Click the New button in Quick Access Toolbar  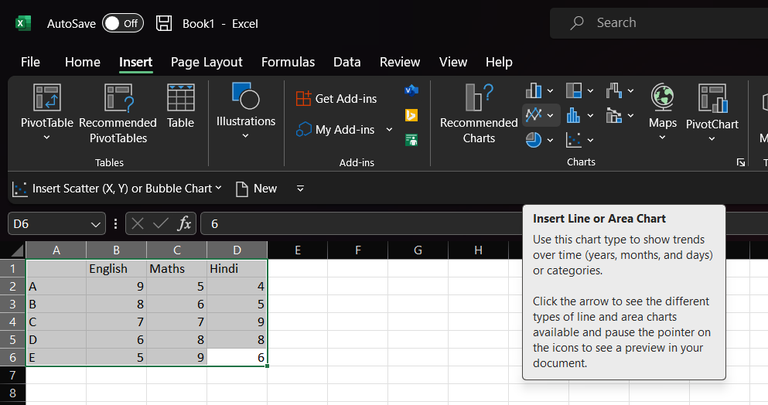(256, 188)
